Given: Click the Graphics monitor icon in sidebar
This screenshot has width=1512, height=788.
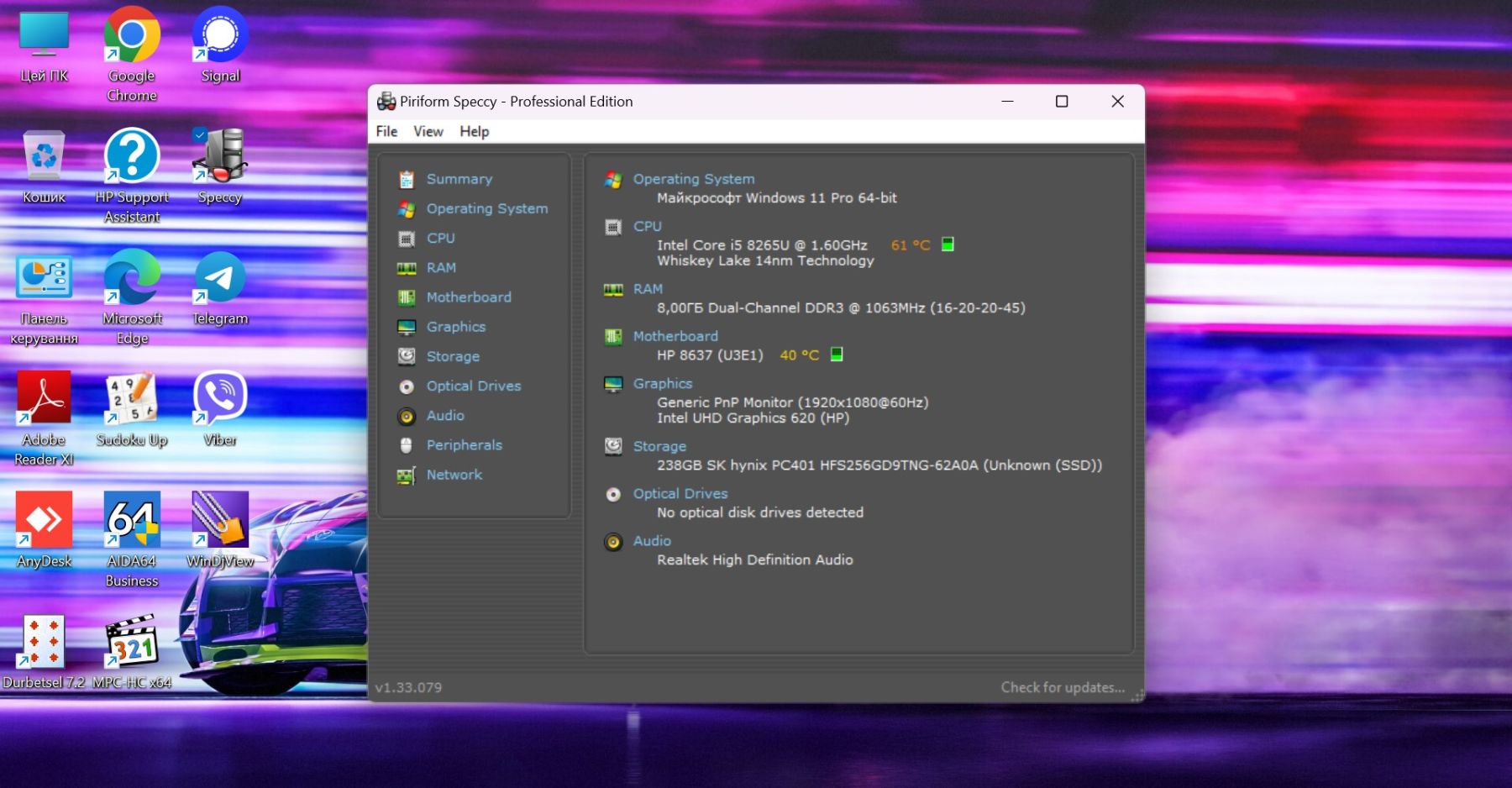Looking at the screenshot, I should 407,327.
